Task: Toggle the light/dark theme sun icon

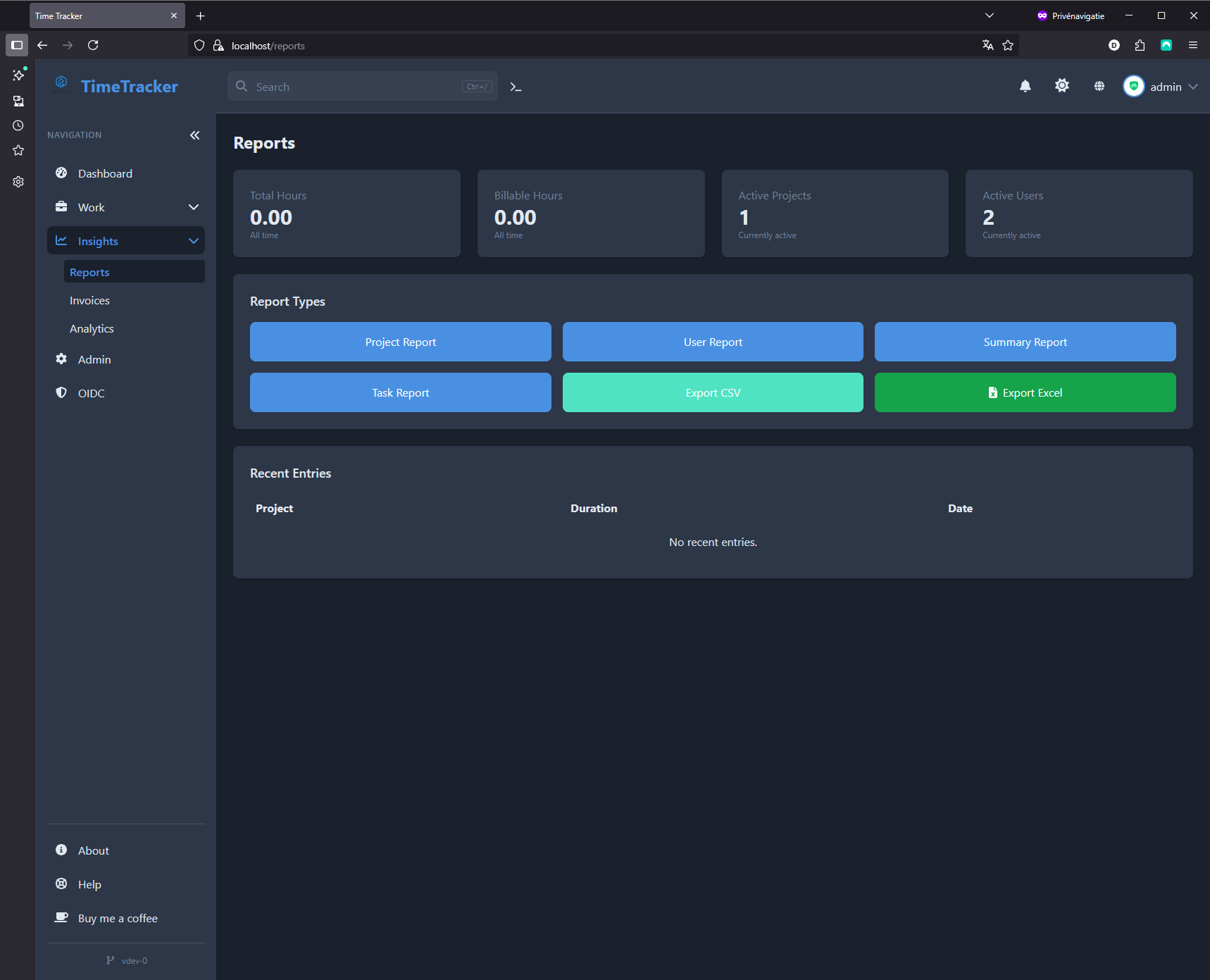Action: tap(1061, 86)
